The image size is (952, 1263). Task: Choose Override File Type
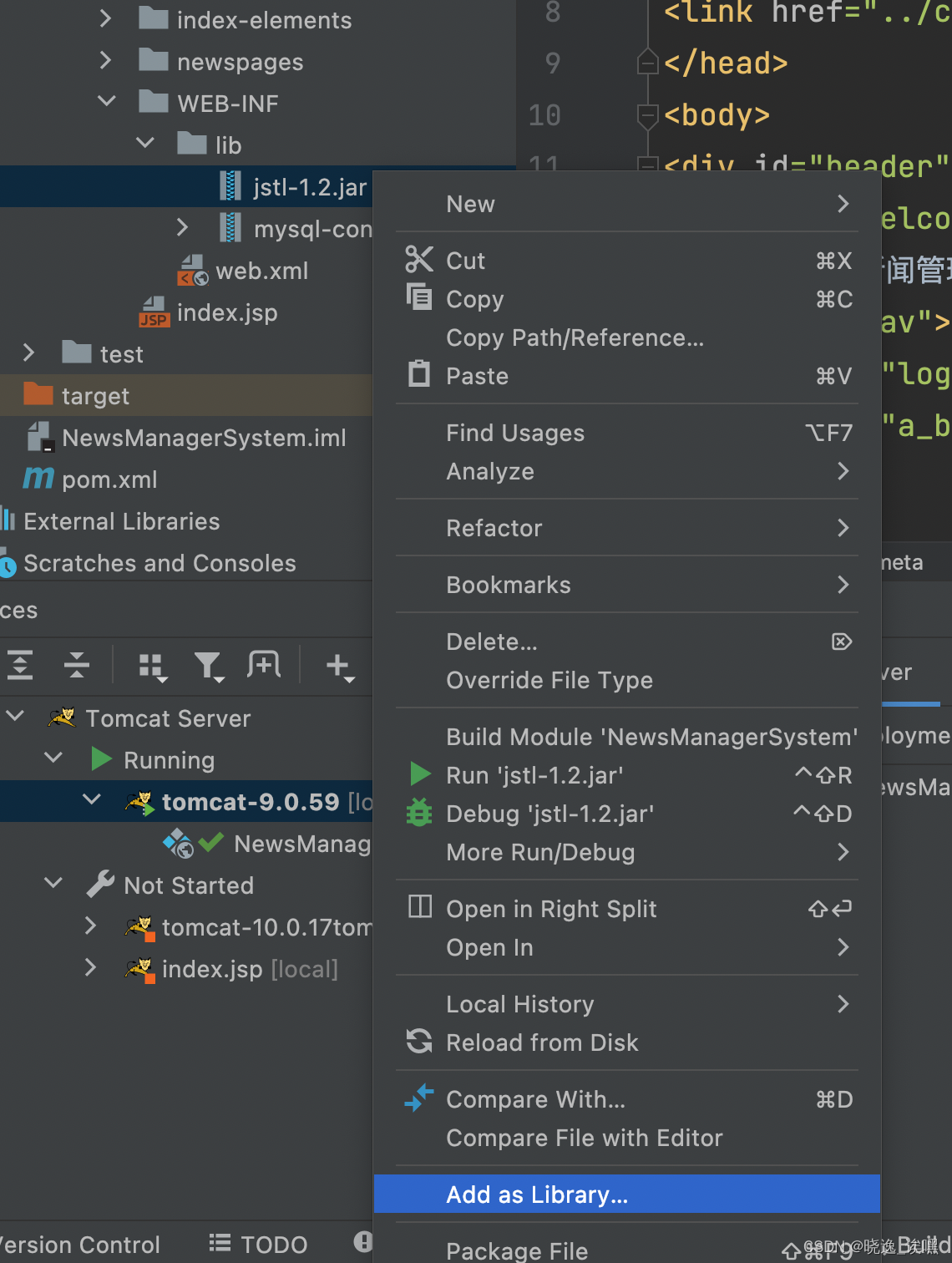[x=626, y=680]
